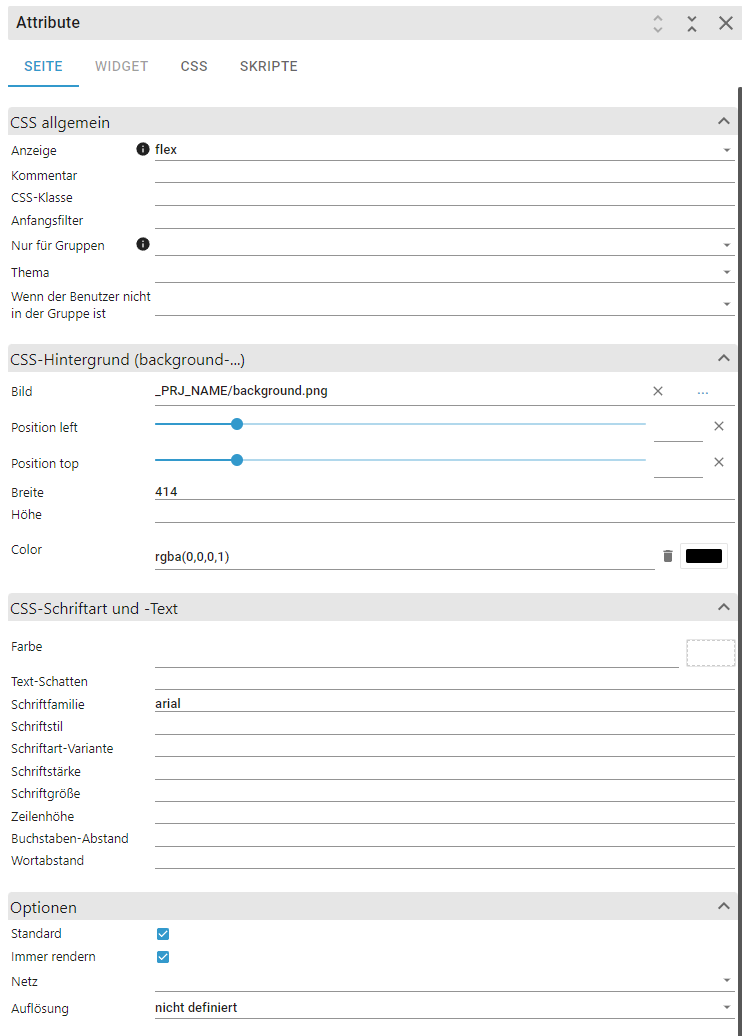Clear the background Bild path
This screenshot has width=742, height=1036.
click(658, 391)
